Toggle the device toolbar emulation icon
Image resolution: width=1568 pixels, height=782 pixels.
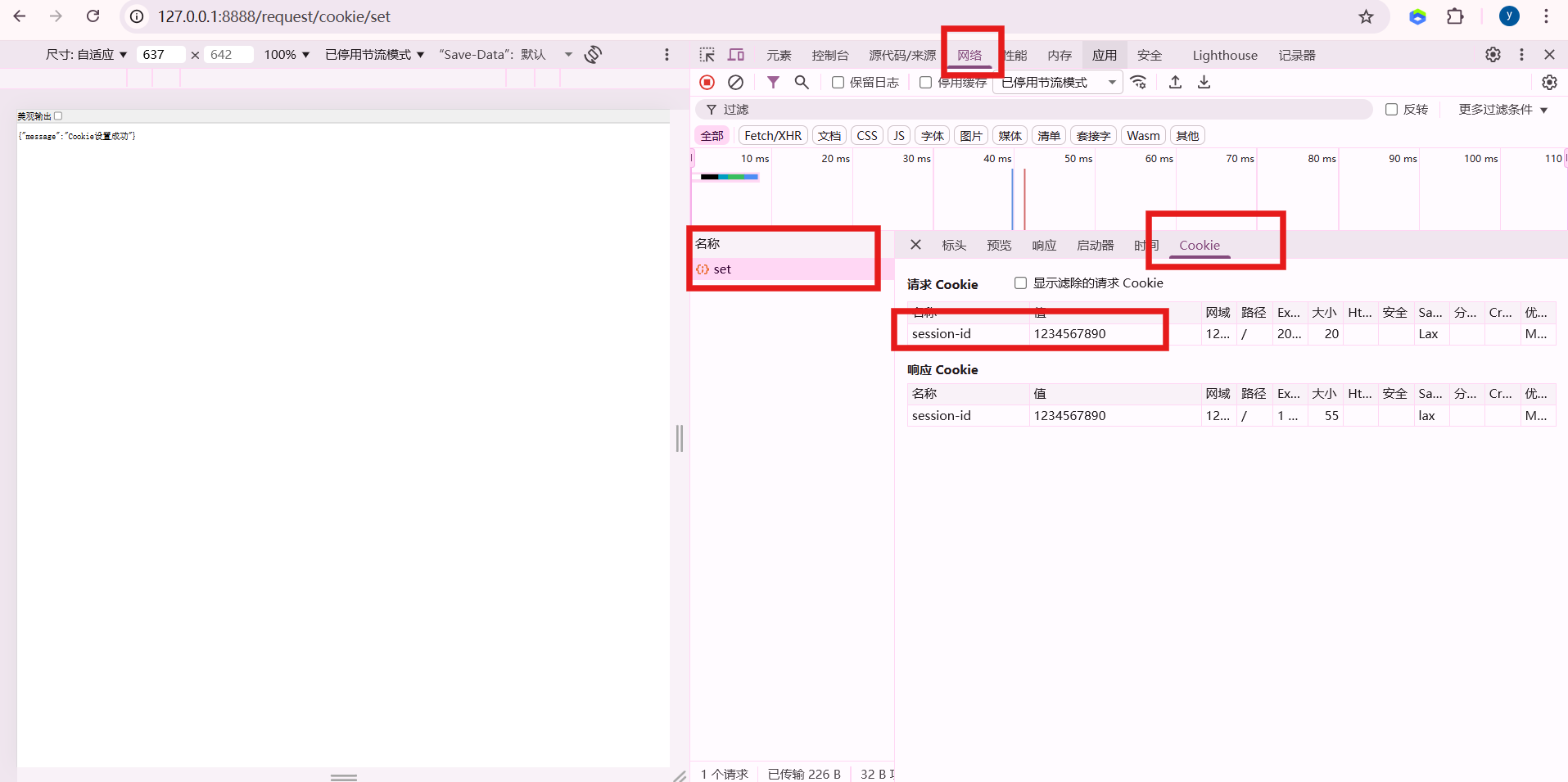pos(735,55)
